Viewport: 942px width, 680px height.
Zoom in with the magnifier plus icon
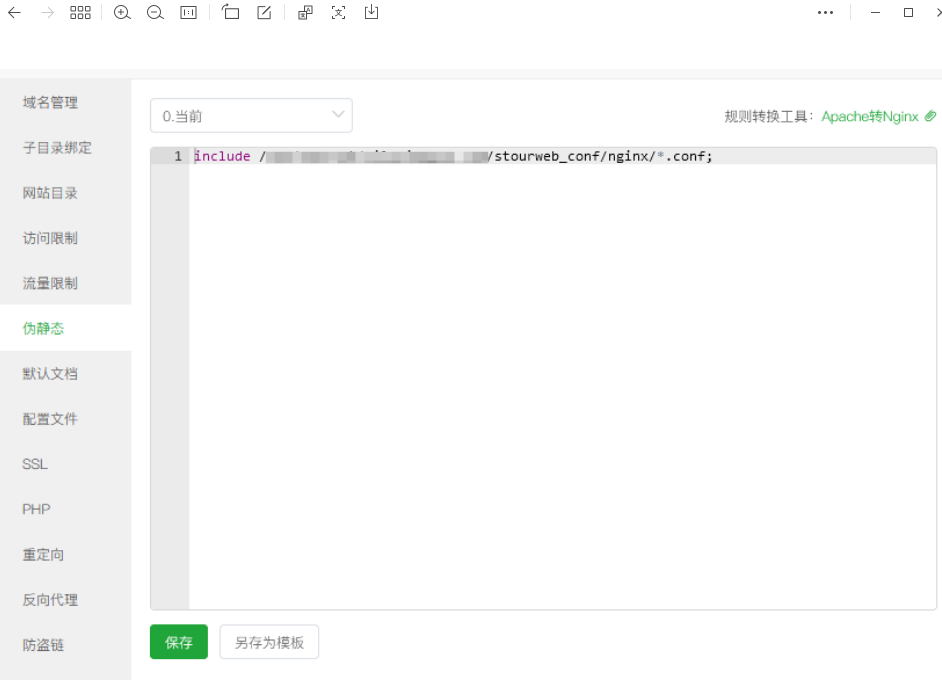122,13
